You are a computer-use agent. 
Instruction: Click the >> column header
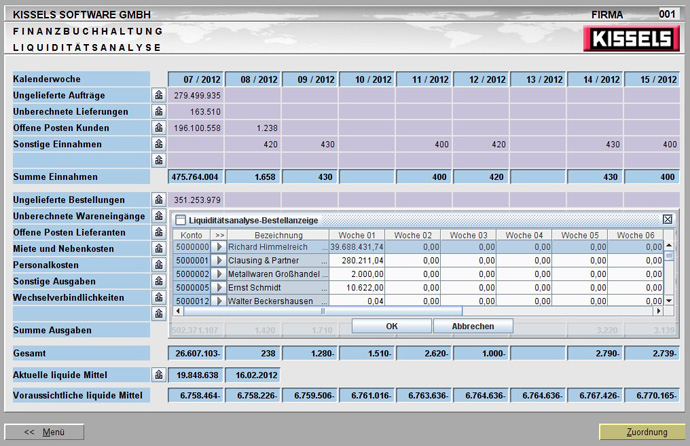(x=219, y=235)
